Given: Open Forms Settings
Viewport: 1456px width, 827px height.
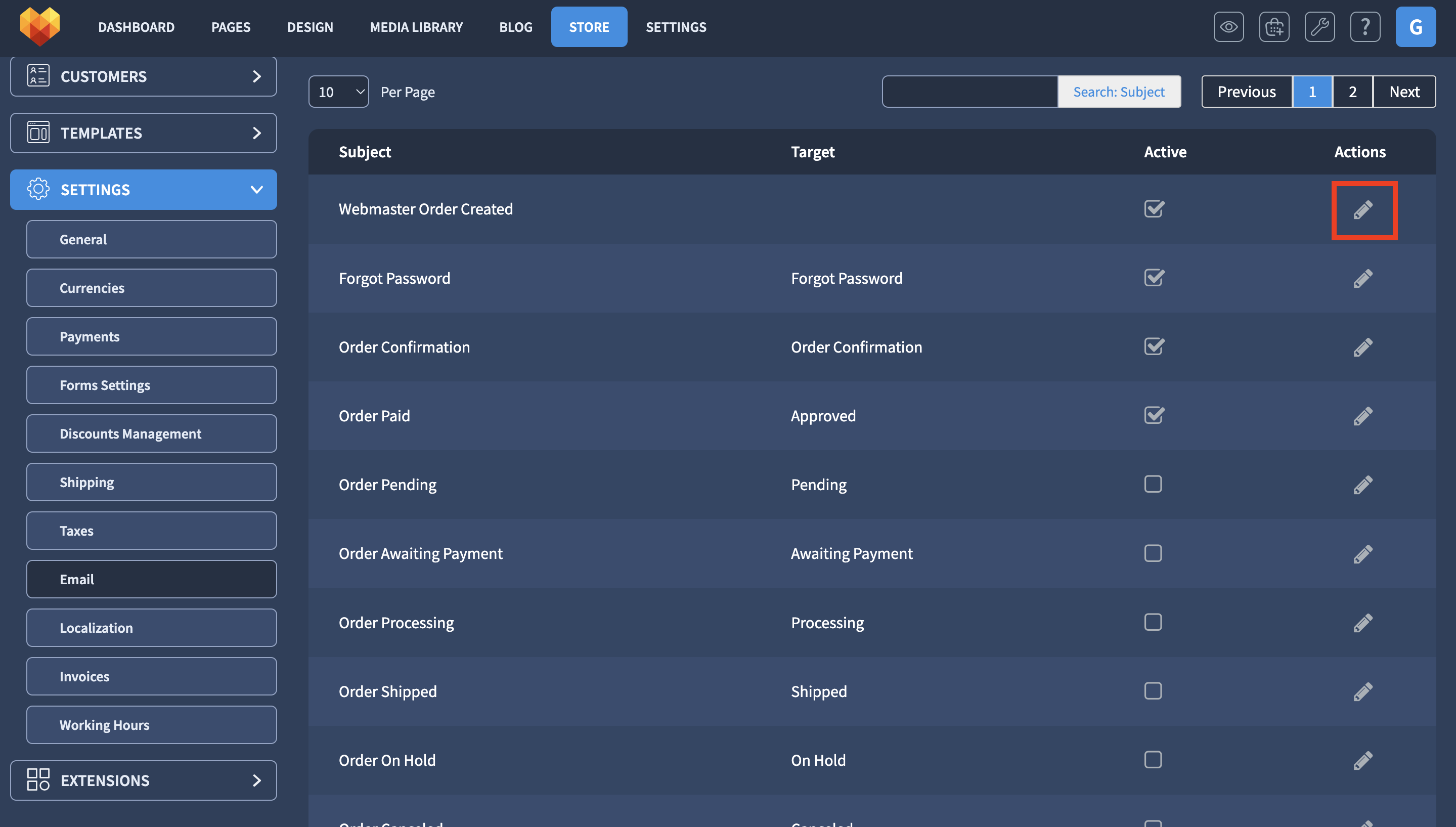Looking at the screenshot, I should (x=152, y=385).
